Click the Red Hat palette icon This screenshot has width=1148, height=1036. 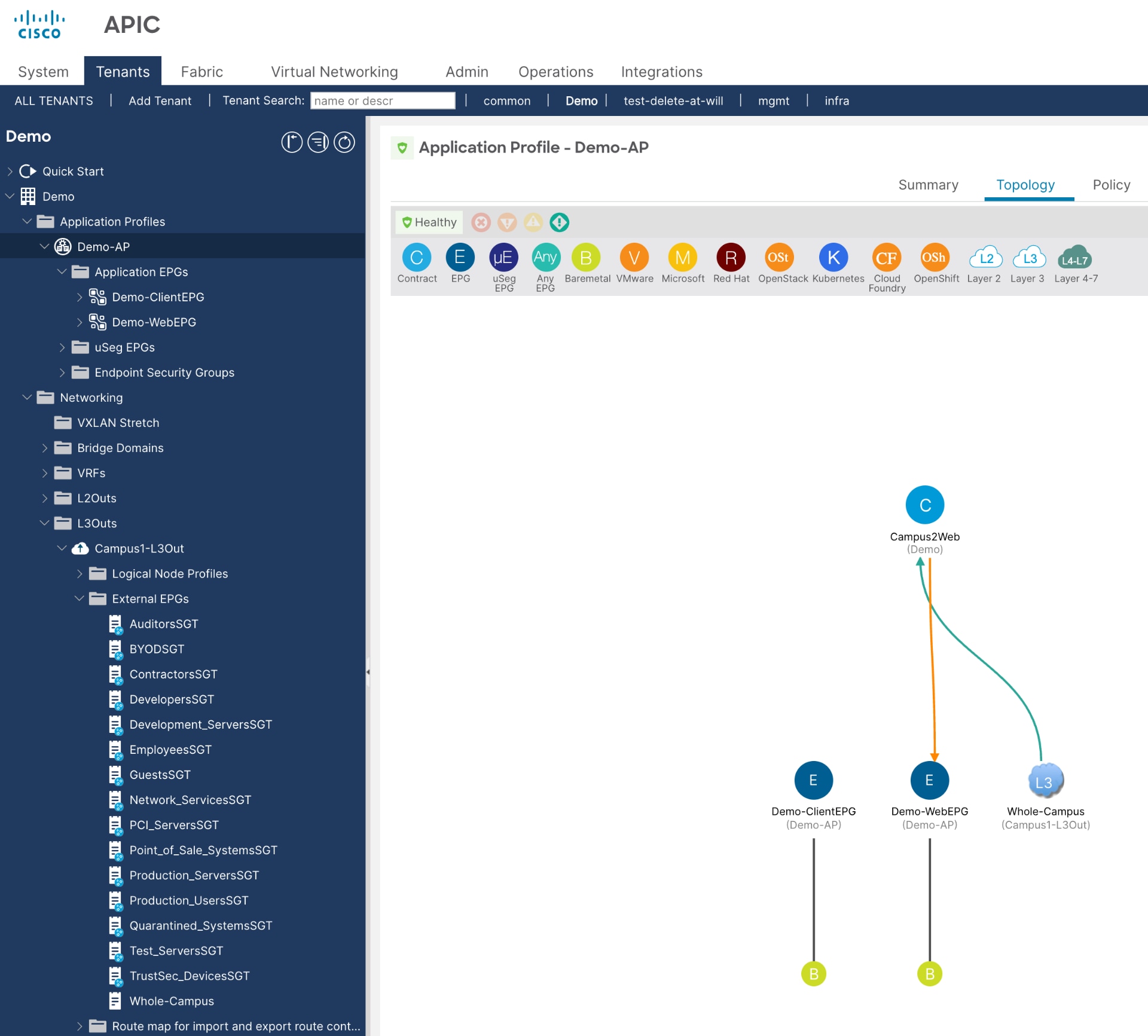click(731, 258)
